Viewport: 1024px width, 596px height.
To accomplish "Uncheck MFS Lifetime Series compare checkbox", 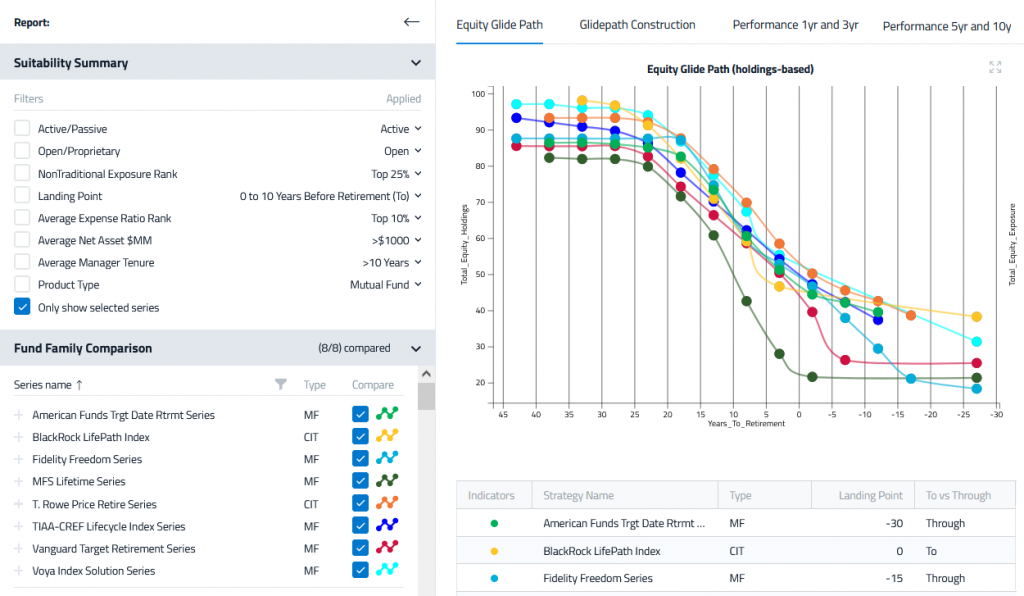I will (x=360, y=481).
